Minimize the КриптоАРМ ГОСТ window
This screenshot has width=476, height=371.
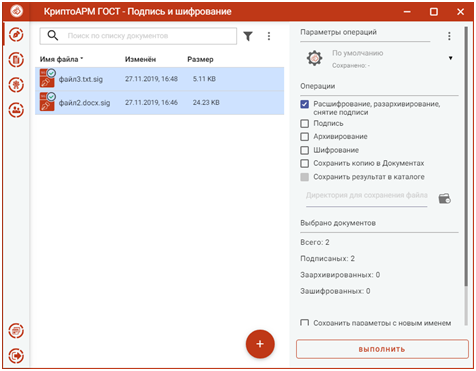(407, 12)
